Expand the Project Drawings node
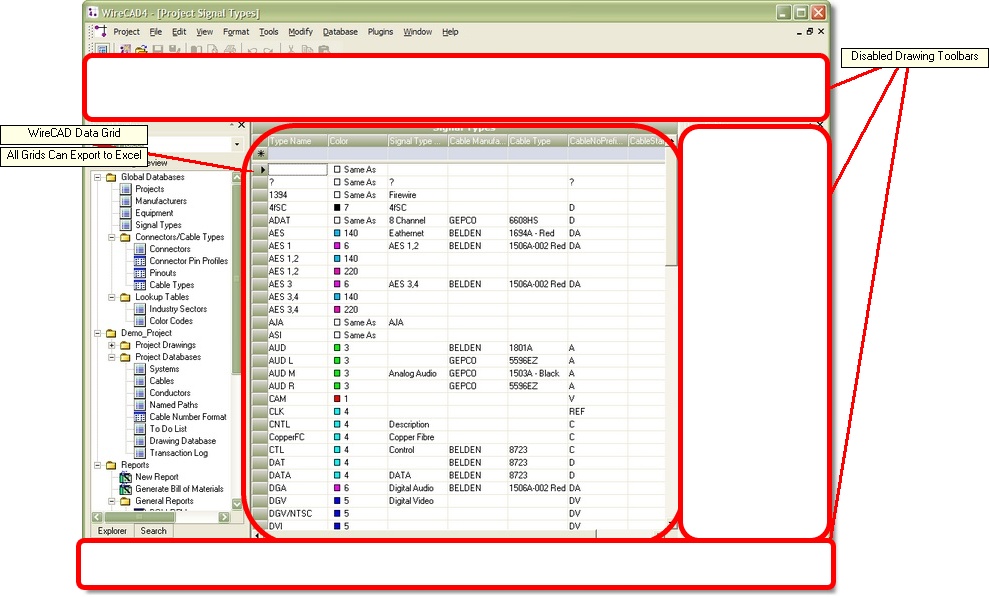 click(112, 345)
